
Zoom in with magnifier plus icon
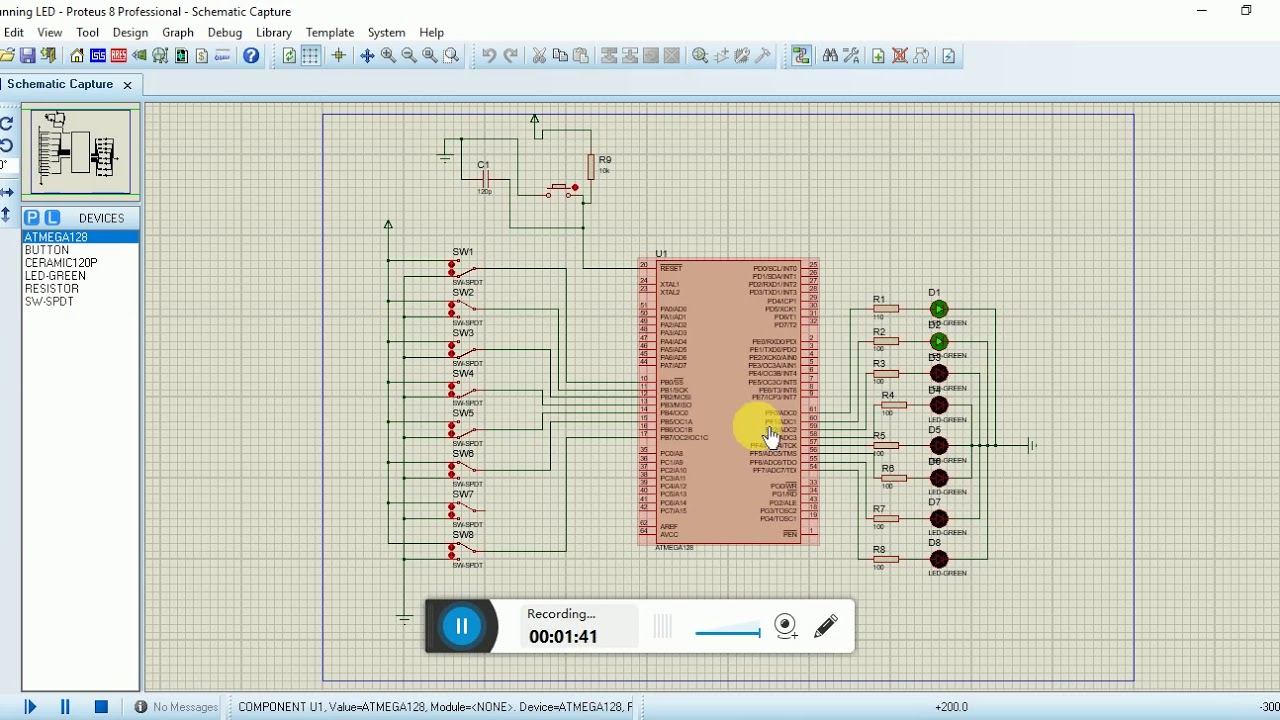(x=388, y=56)
